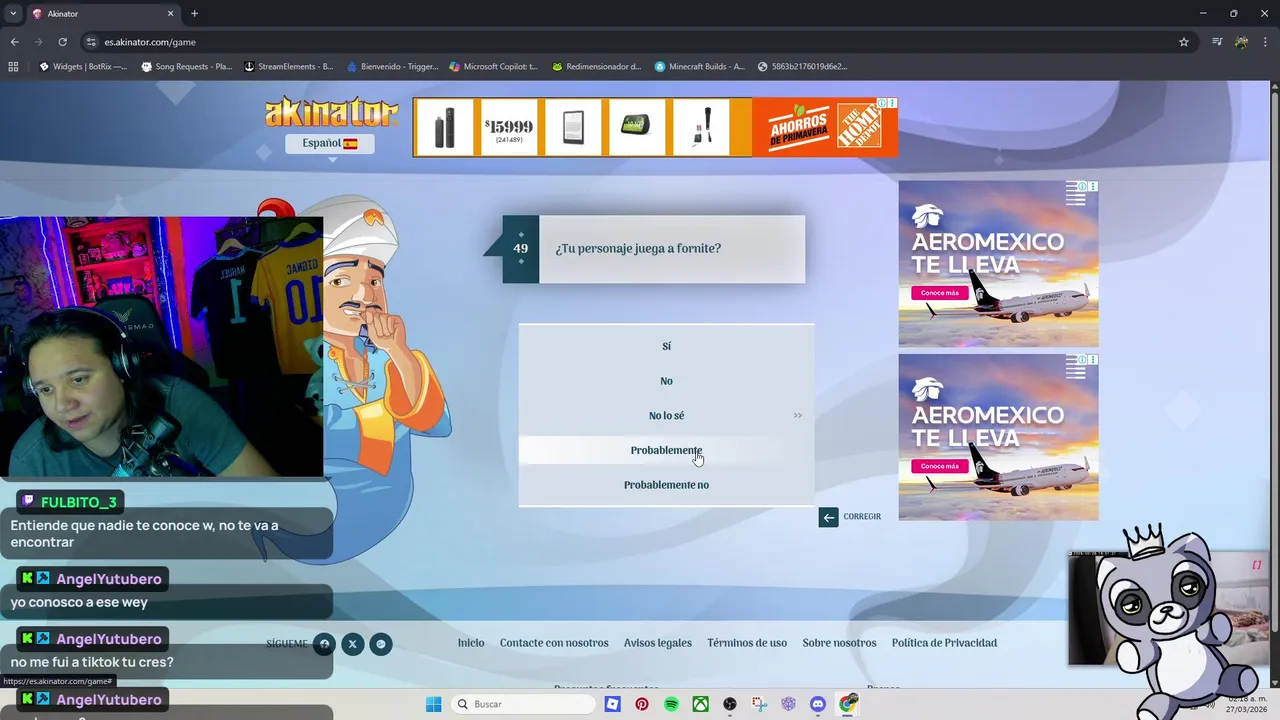The width and height of the screenshot is (1280, 720).
Task: Open the upper Aeromexico ad
Action: pyautogui.click(x=998, y=264)
